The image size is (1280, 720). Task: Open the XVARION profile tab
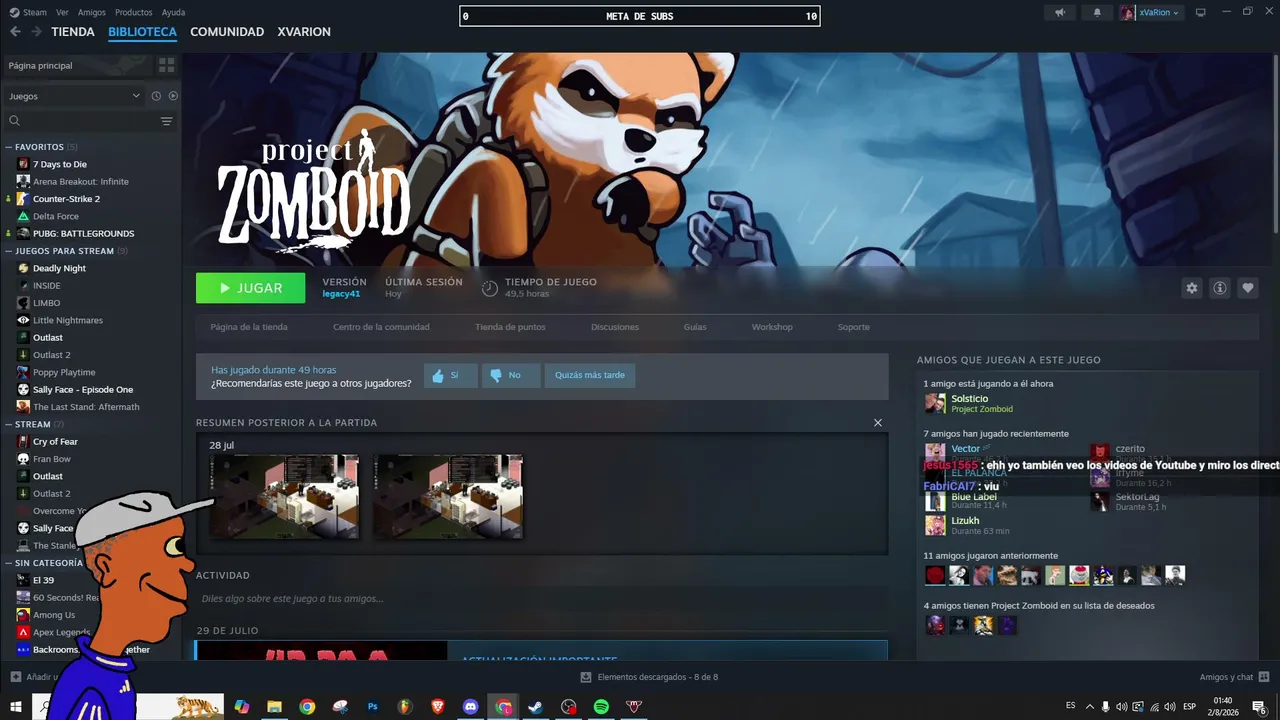point(304,32)
